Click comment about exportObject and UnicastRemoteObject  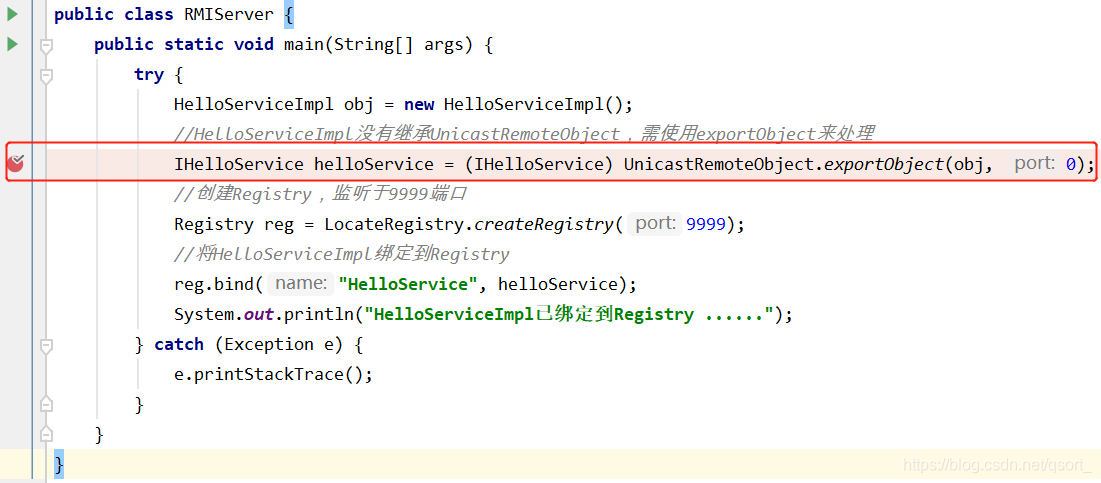coord(524,133)
